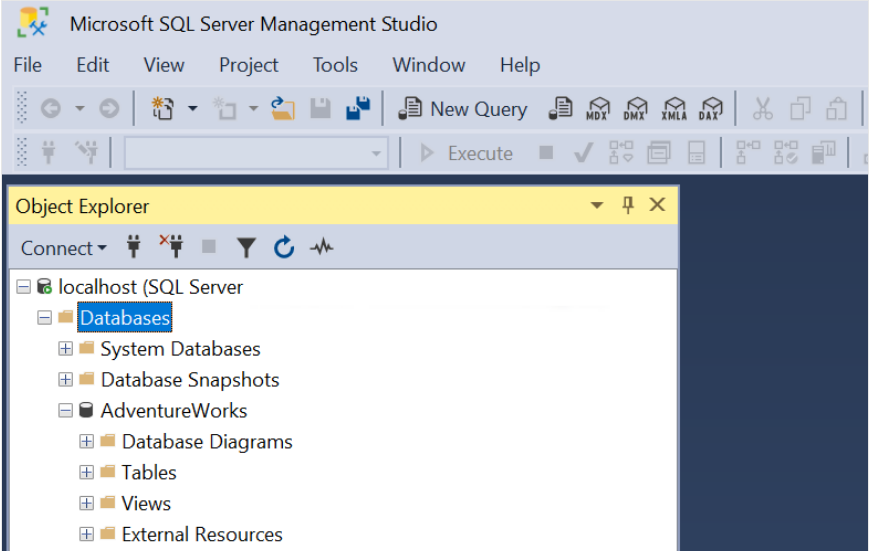Click the IntelliSense Enabled icon
The width and height of the screenshot is (870, 551).
click(696, 152)
